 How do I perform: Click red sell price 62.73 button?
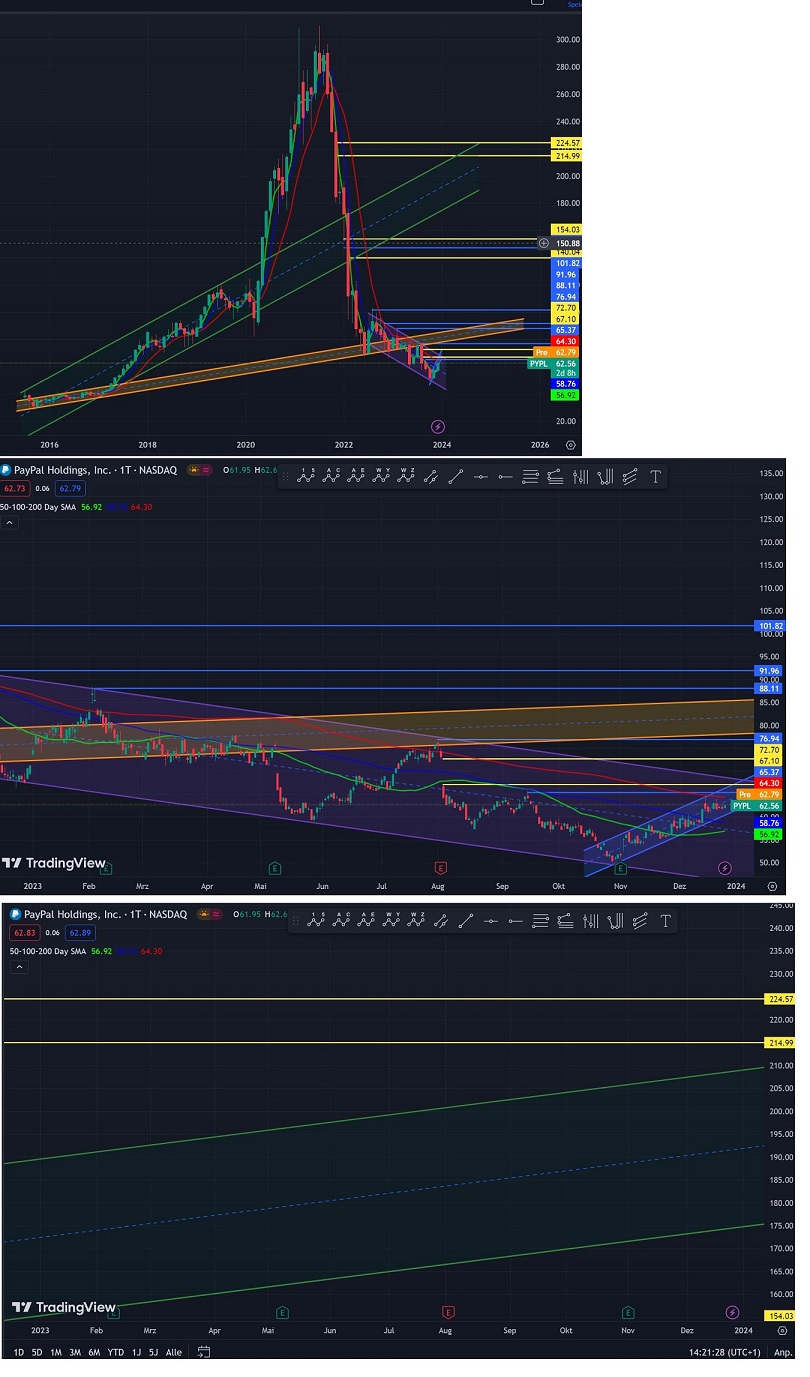coord(16,488)
